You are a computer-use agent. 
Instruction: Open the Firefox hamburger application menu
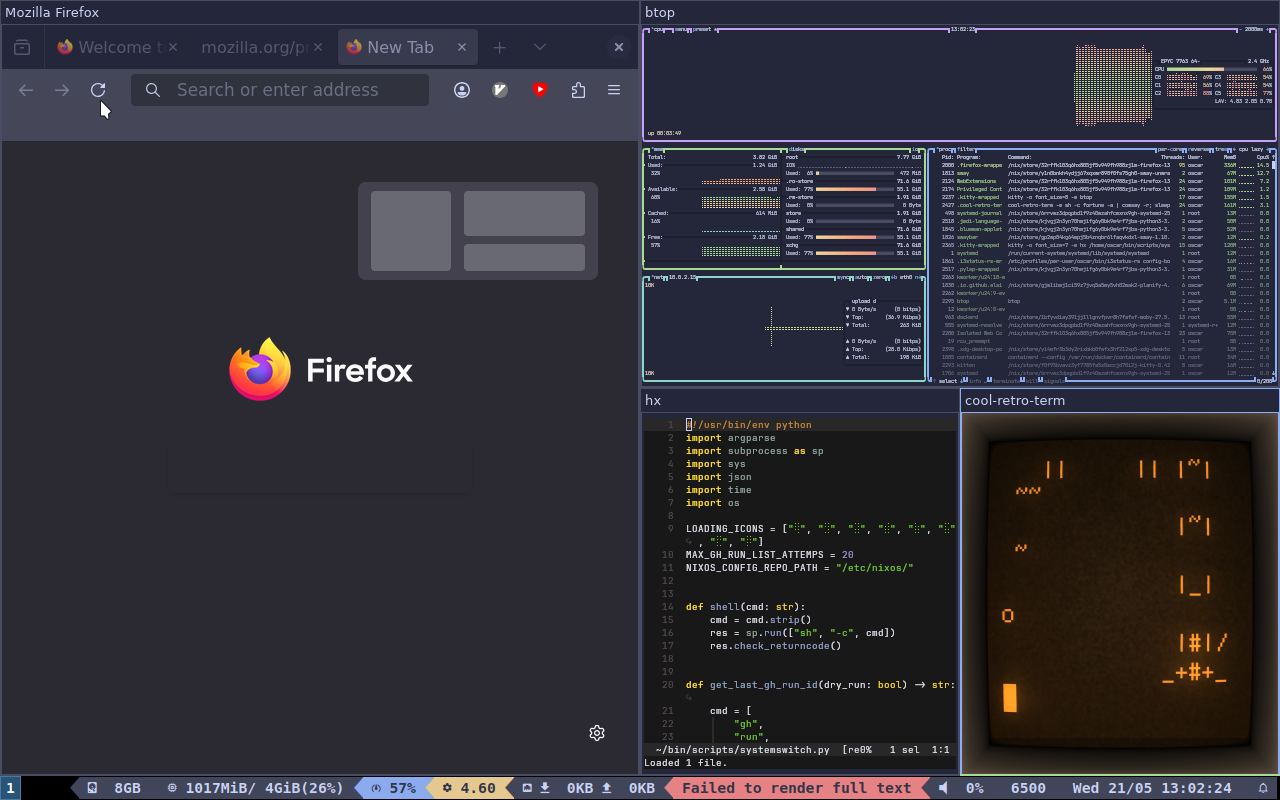tap(614, 90)
